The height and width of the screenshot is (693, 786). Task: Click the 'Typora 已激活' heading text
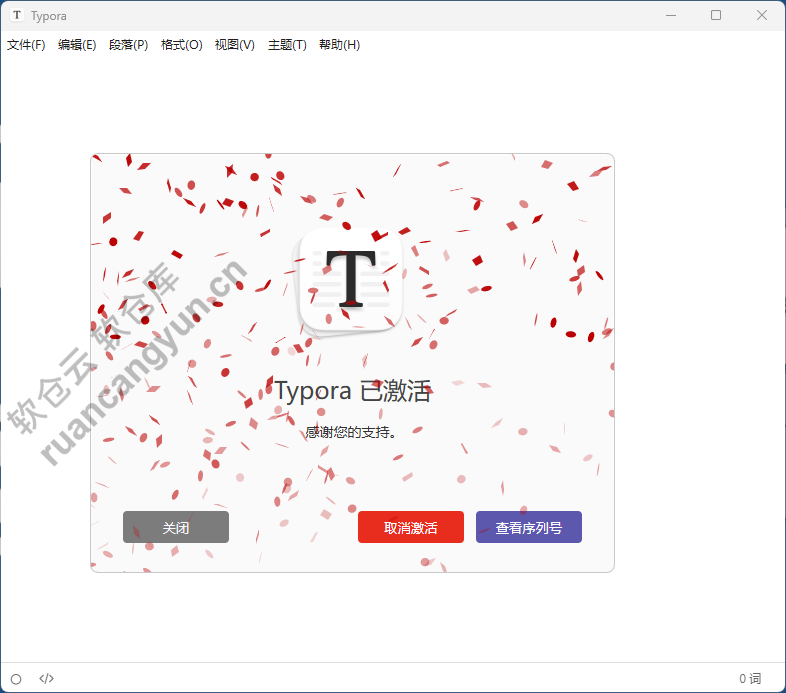pos(352,391)
